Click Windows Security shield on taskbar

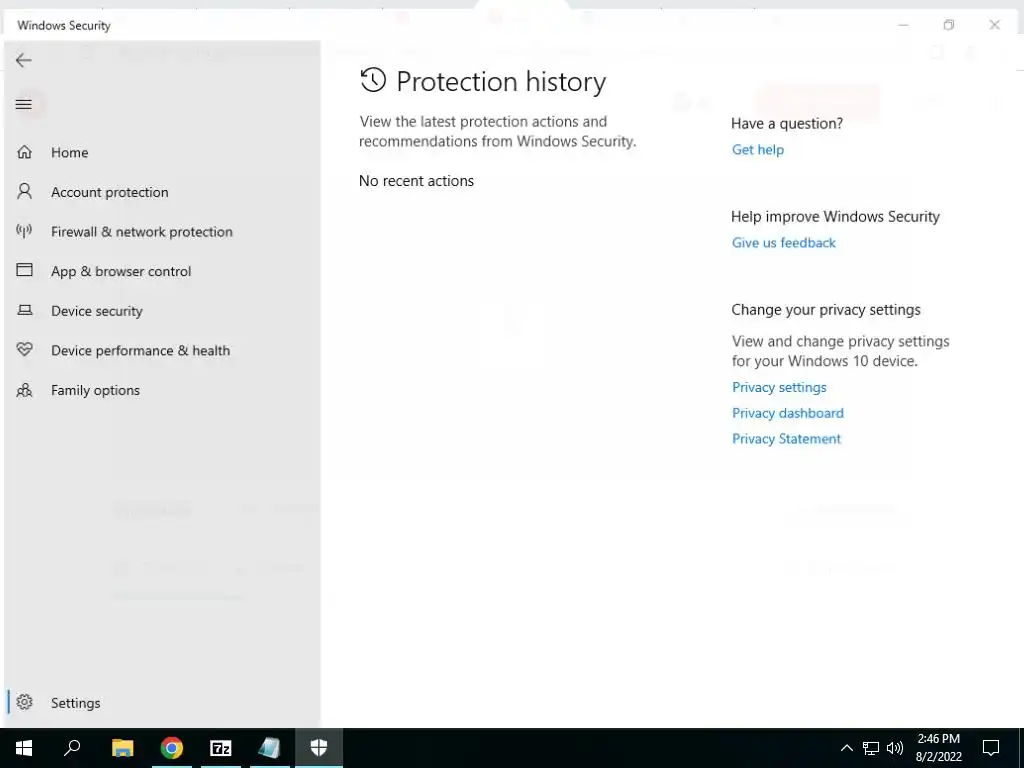pyautogui.click(x=319, y=748)
